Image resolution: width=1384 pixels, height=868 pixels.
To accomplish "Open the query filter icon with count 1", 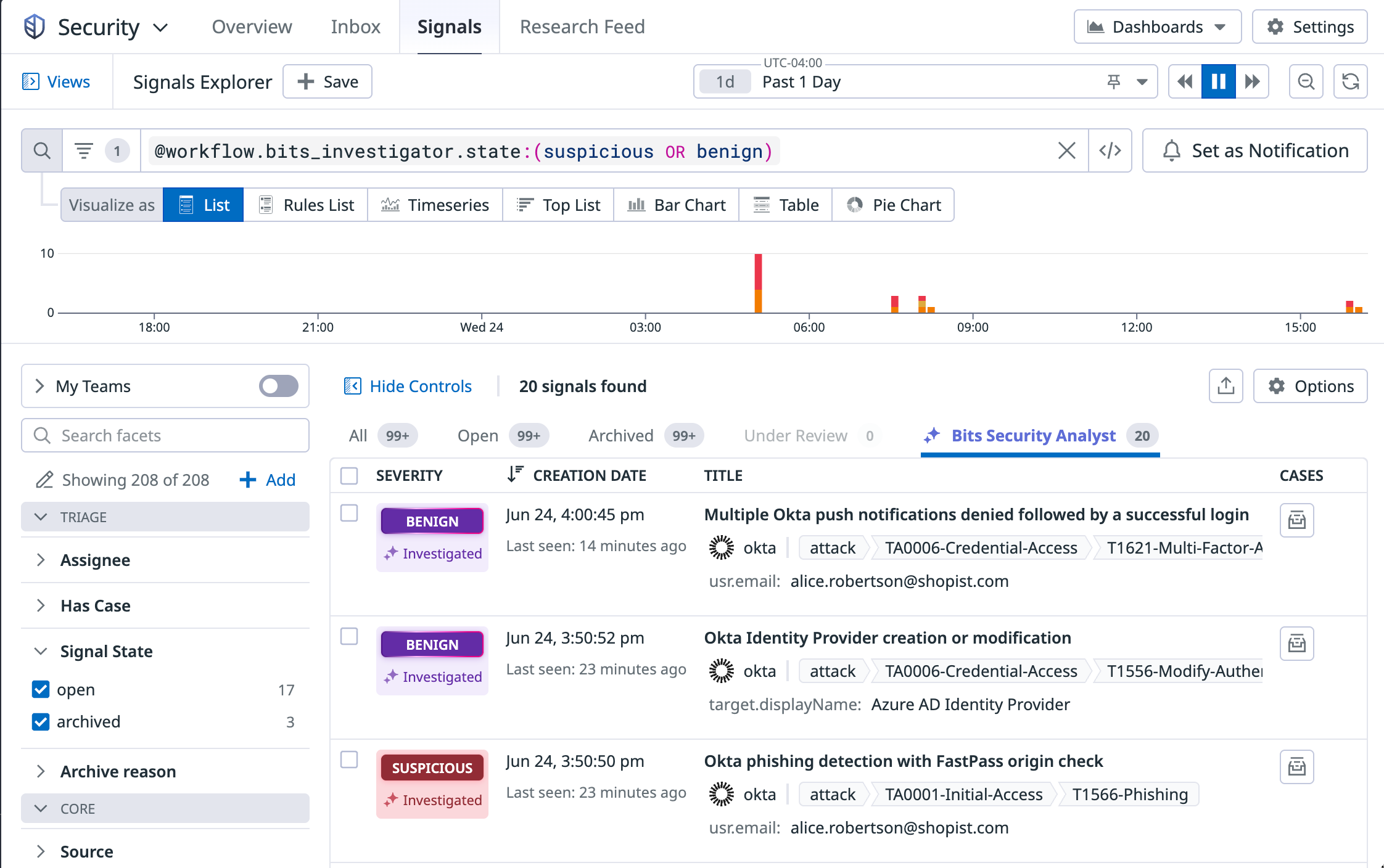I will pyautogui.click(x=102, y=151).
